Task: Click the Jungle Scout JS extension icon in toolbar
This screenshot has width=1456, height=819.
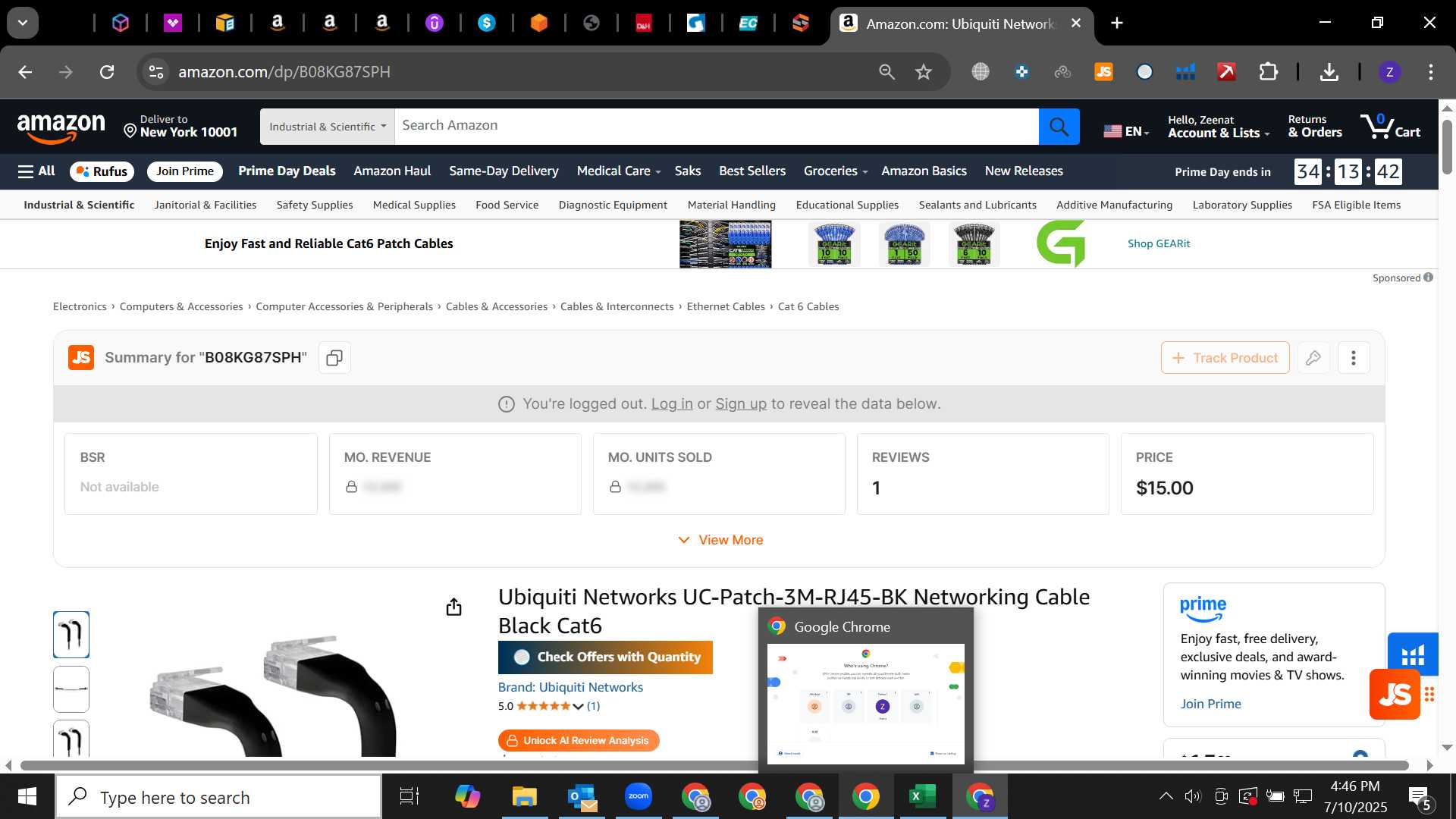Action: pos(1103,72)
